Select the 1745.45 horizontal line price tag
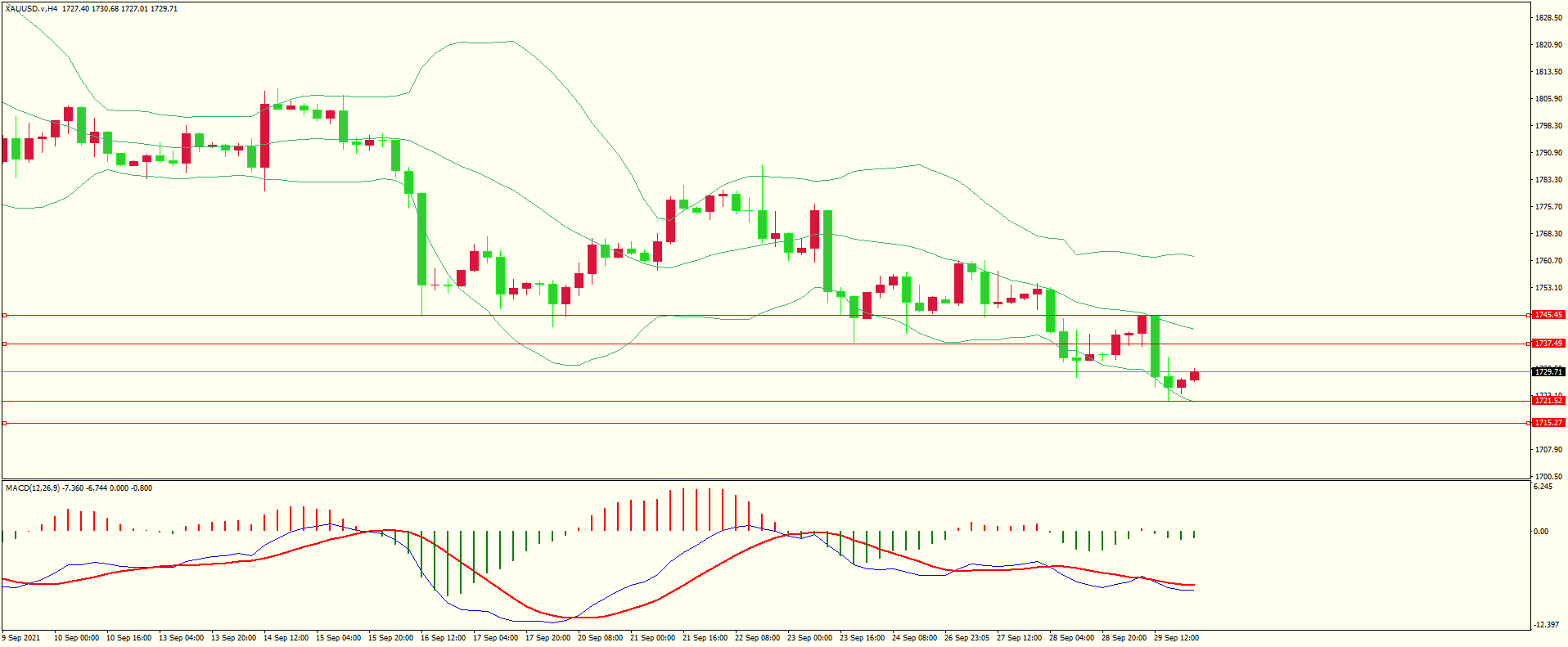 click(x=1548, y=315)
